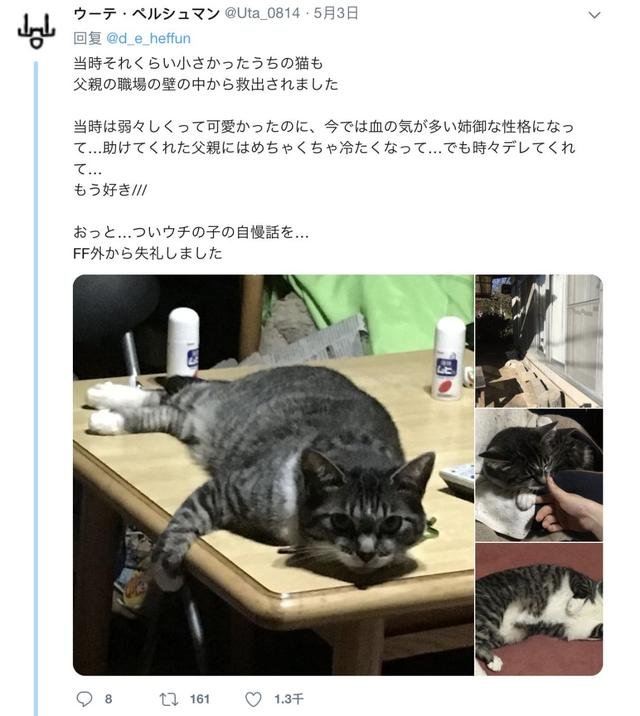Open the 5月3日 tweet timestamp
Viewport: 640px width, 716px height.
pyautogui.click(x=336, y=14)
